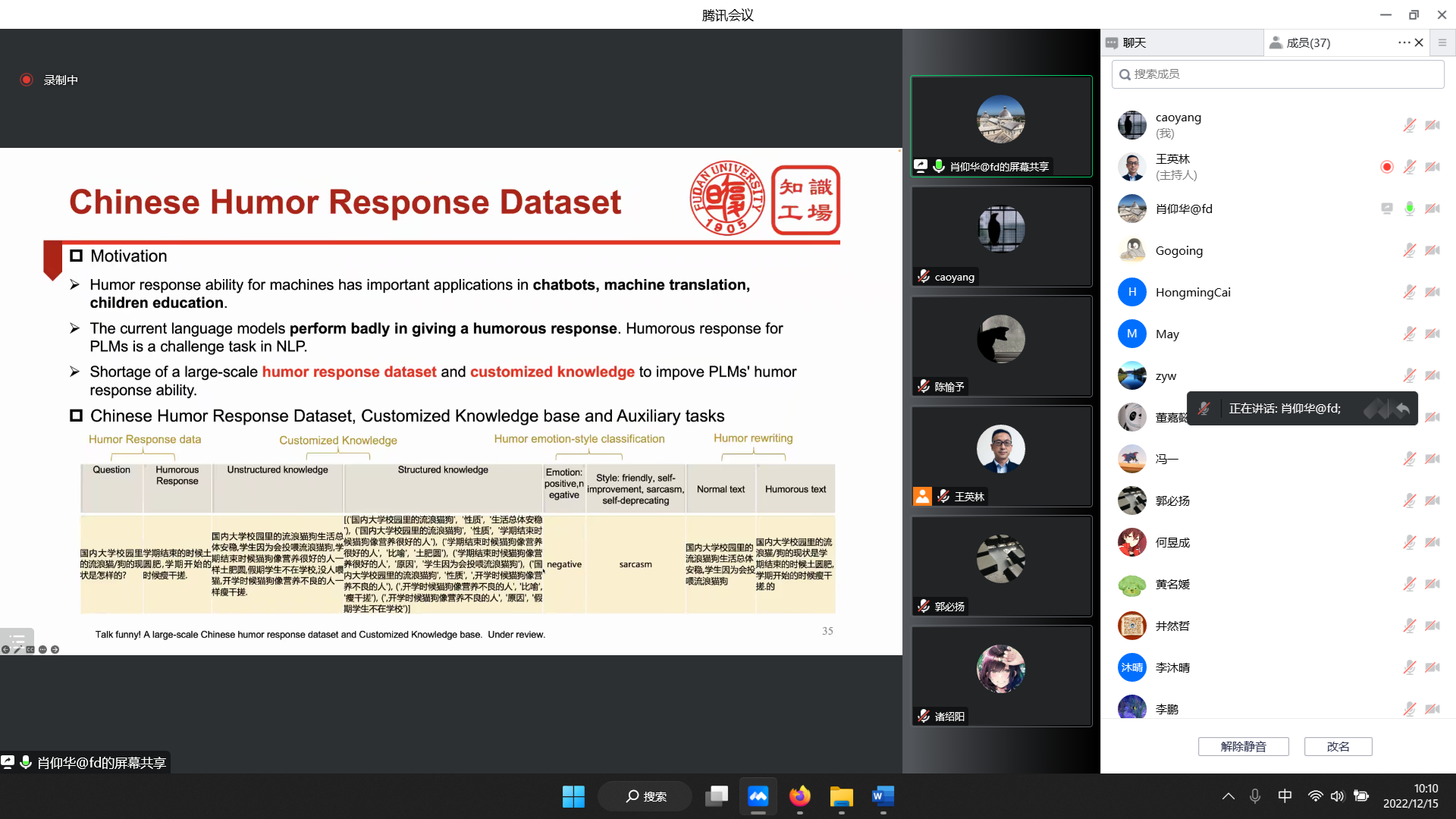Click Gogoing's avatar in member list
The height and width of the screenshot is (819, 1456).
coord(1132,250)
